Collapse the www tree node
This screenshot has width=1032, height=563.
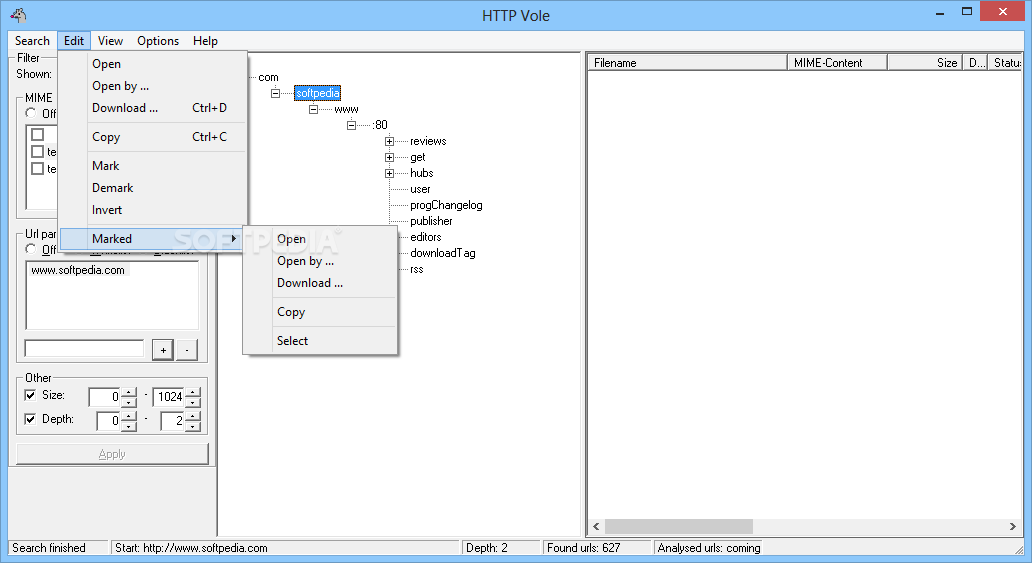[313, 109]
